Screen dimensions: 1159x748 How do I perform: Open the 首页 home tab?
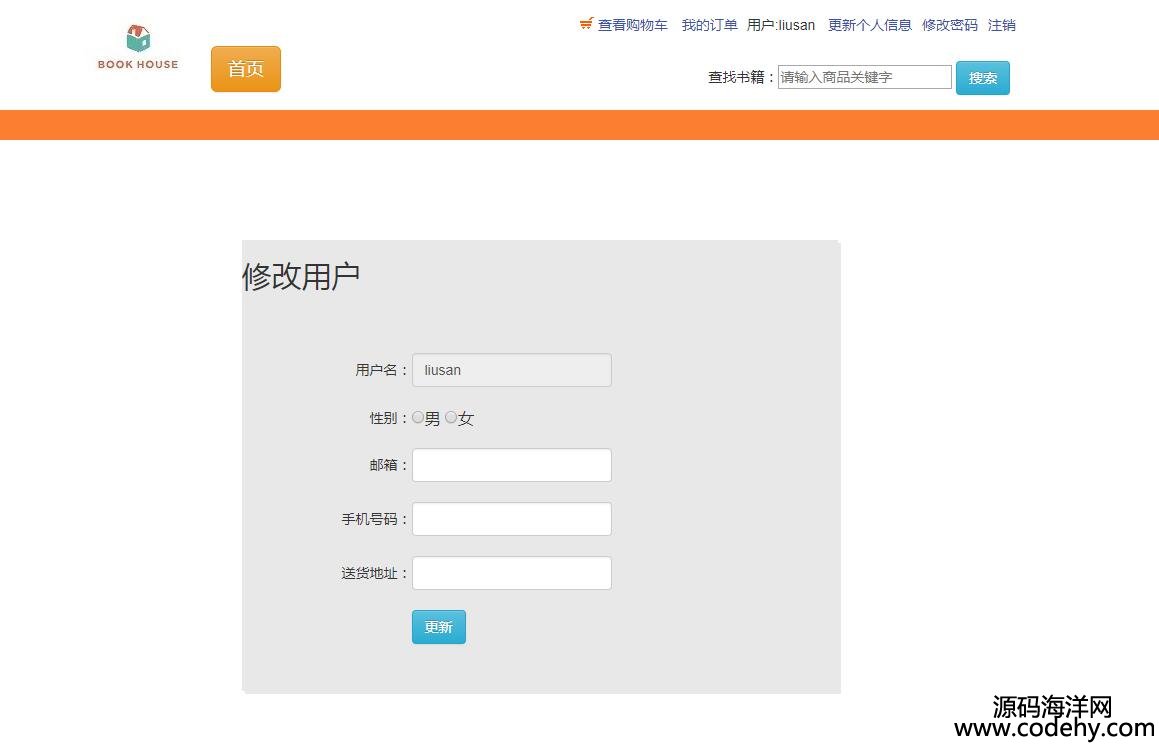tap(246, 69)
